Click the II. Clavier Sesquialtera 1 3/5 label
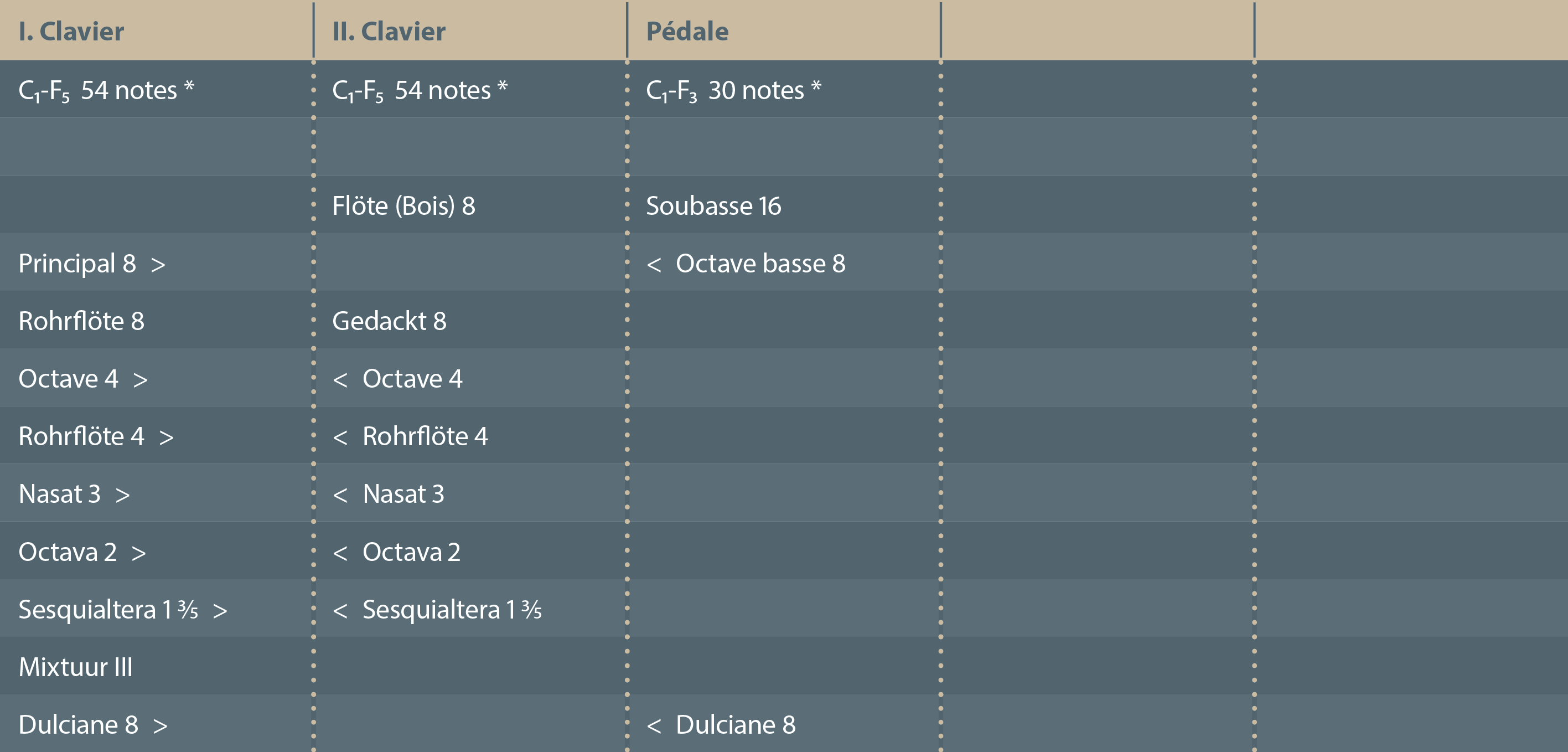Viewport: 1568px width, 752px height. pyautogui.click(x=452, y=610)
